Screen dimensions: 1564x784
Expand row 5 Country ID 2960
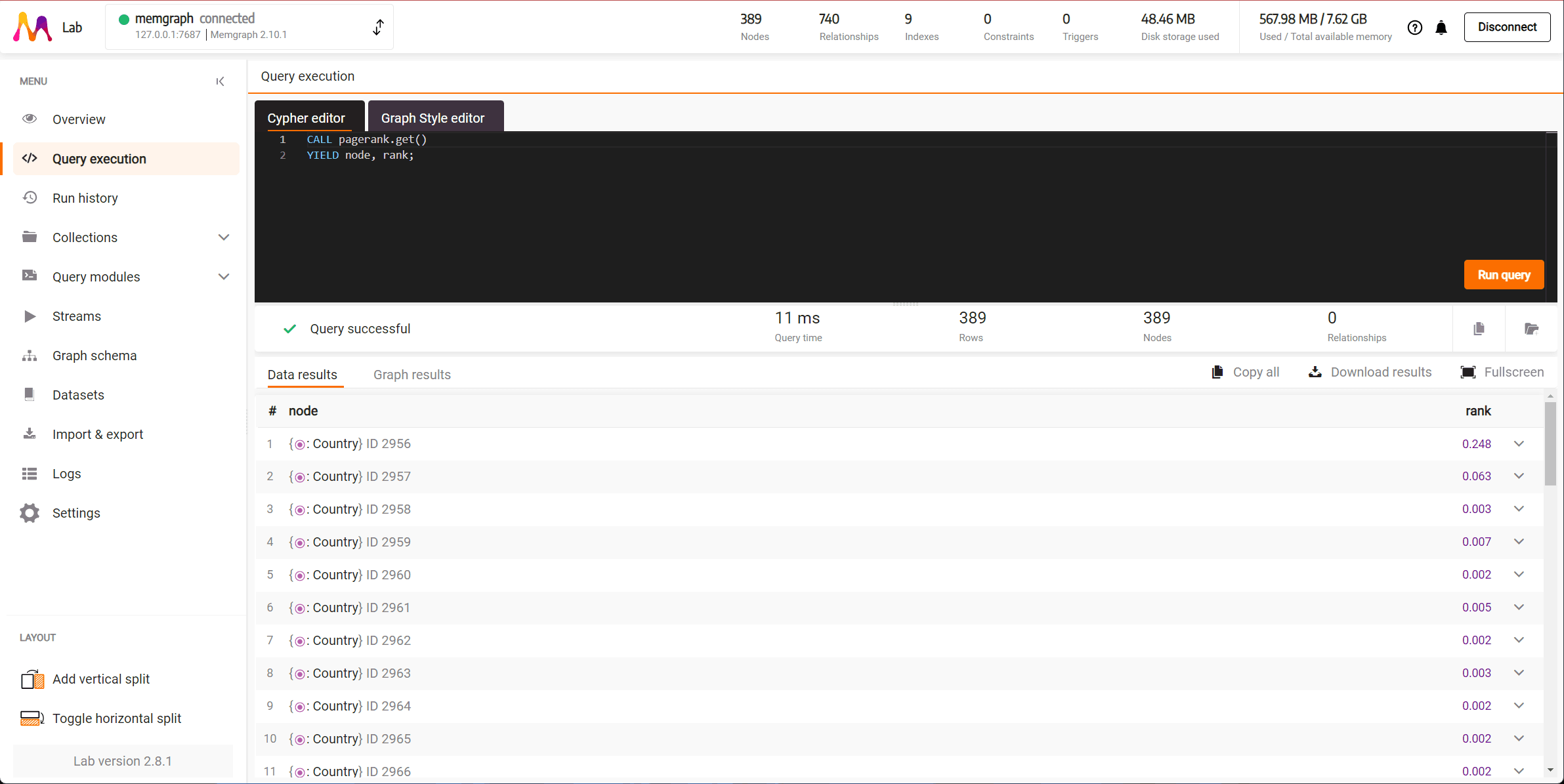[x=1519, y=574]
